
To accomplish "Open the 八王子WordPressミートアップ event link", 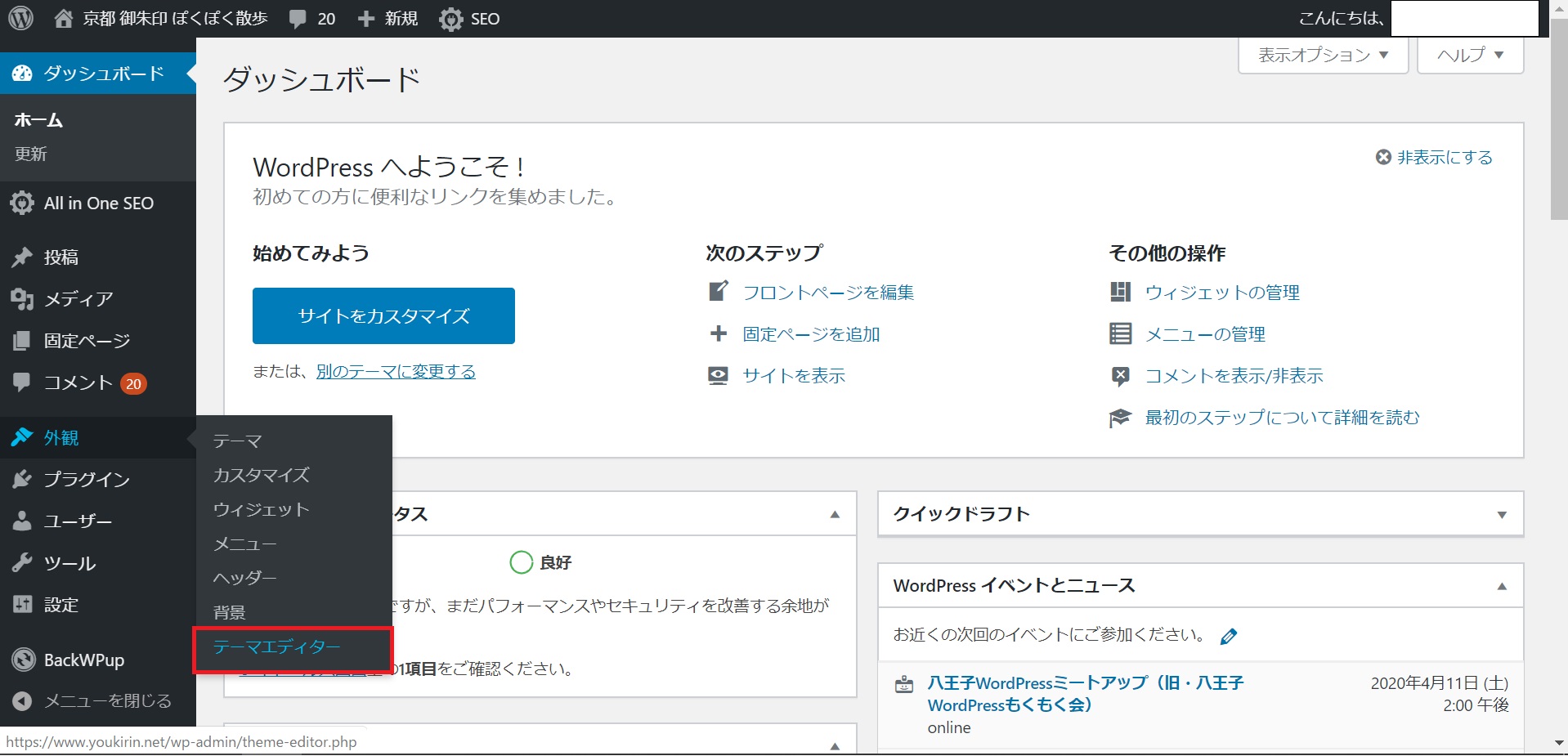I will [x=1086, y=694].
